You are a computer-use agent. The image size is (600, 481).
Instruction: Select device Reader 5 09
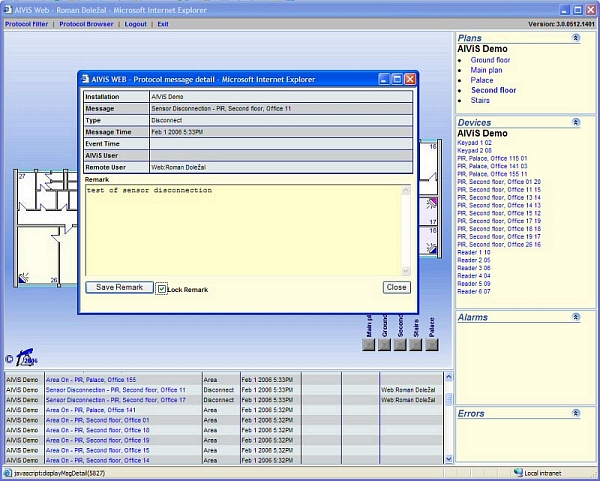[x=474, y=284]
